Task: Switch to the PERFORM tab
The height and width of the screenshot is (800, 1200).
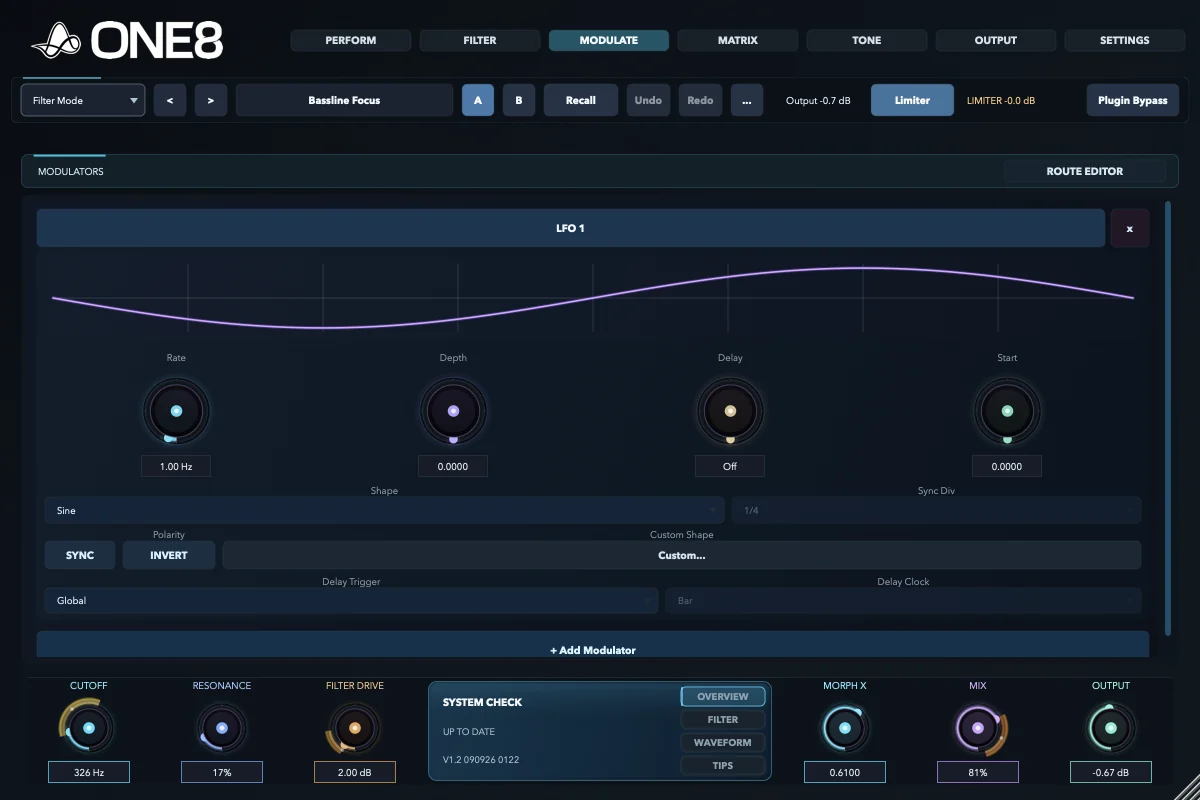Action: pyautogui.click(x=351, y=40)
